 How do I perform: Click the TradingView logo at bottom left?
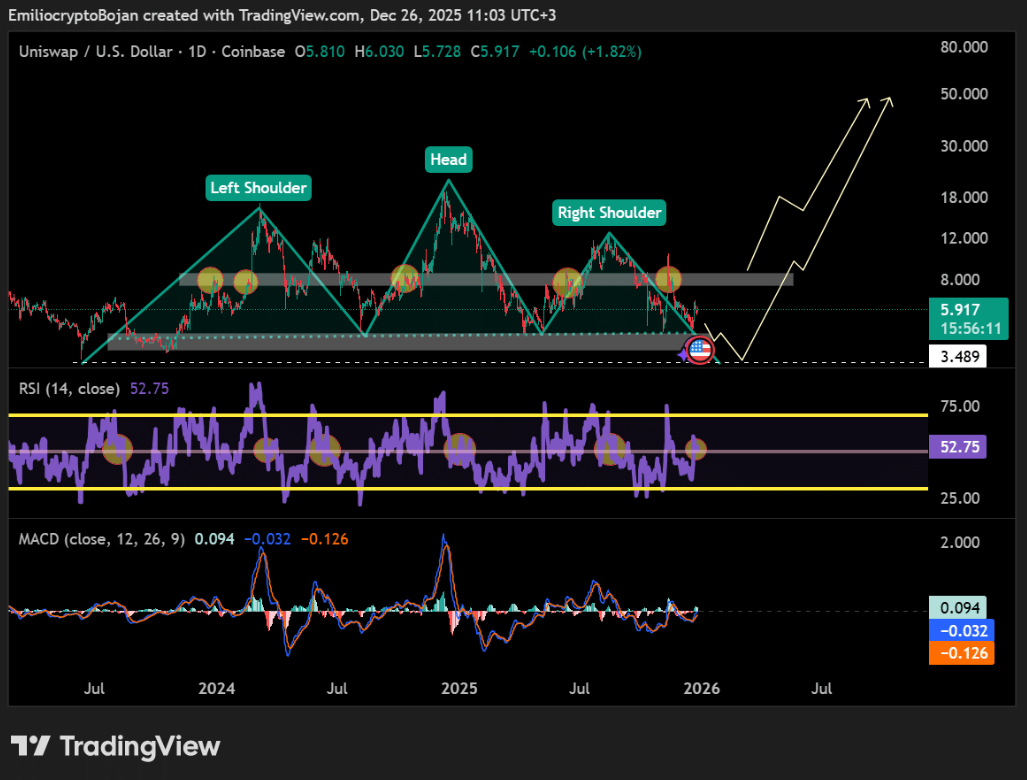tap(116, 746)
